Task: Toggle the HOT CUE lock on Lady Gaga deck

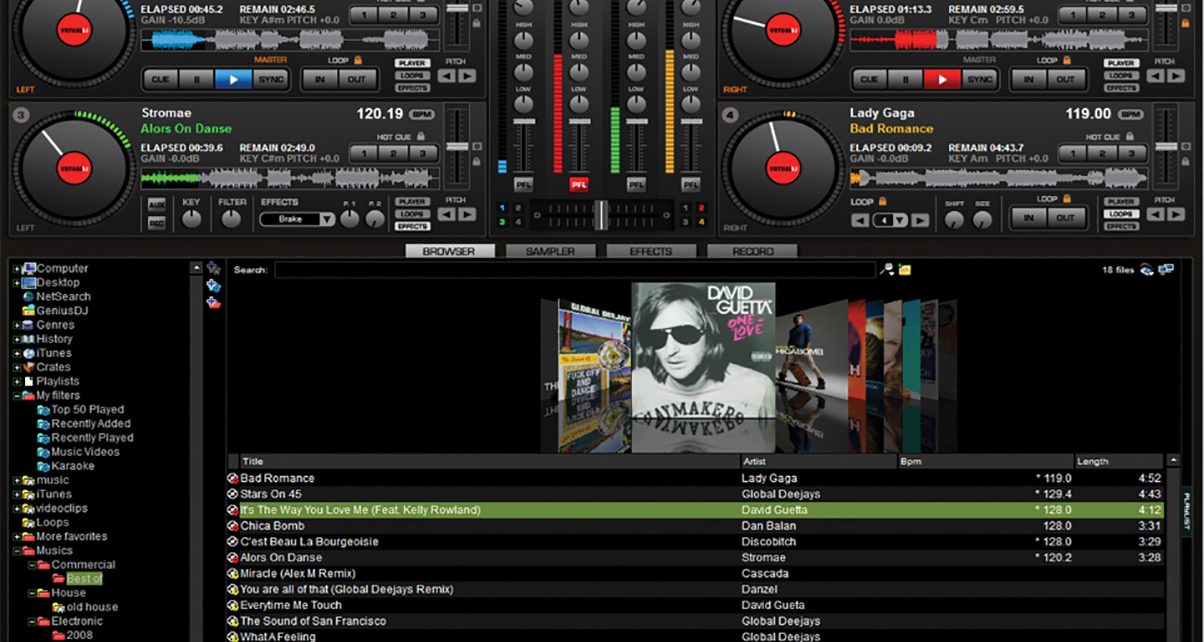Action: pyautogui.click(x=1129, y=136)
